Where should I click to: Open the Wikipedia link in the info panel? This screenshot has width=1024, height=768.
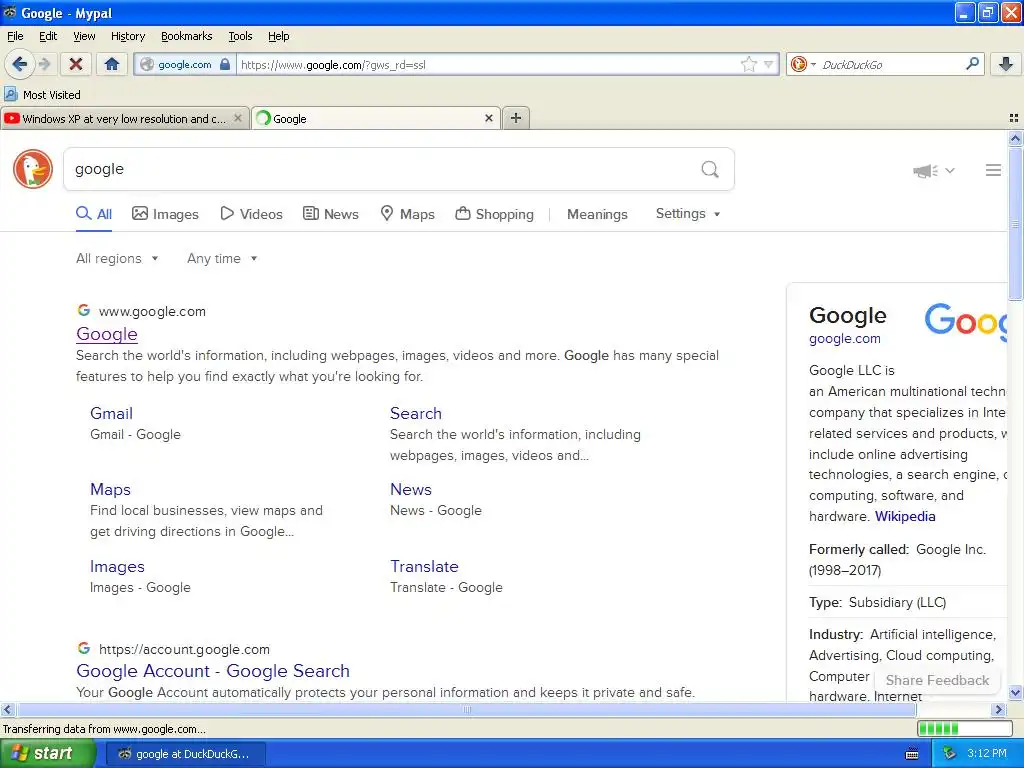904,516
